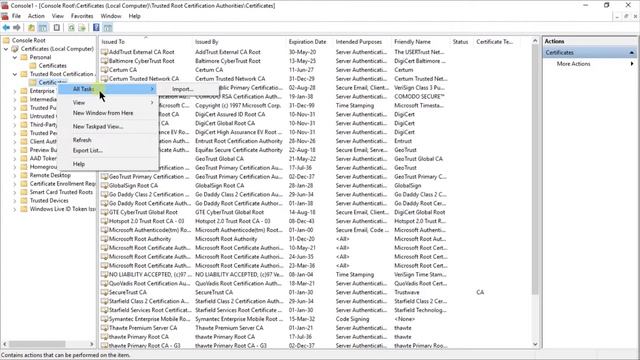Click certificate icon for Baltimore CyberTrust Root
640x360 pixels.
(104, 61)
